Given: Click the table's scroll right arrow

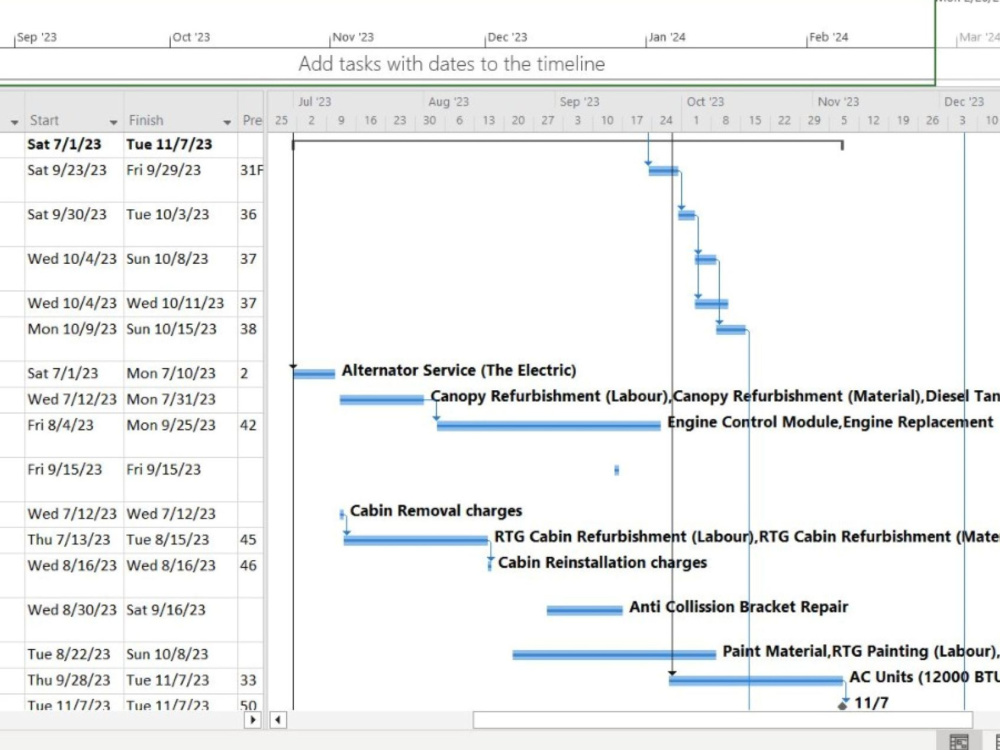Looking at the screenshot, I should tap(253, 720).
